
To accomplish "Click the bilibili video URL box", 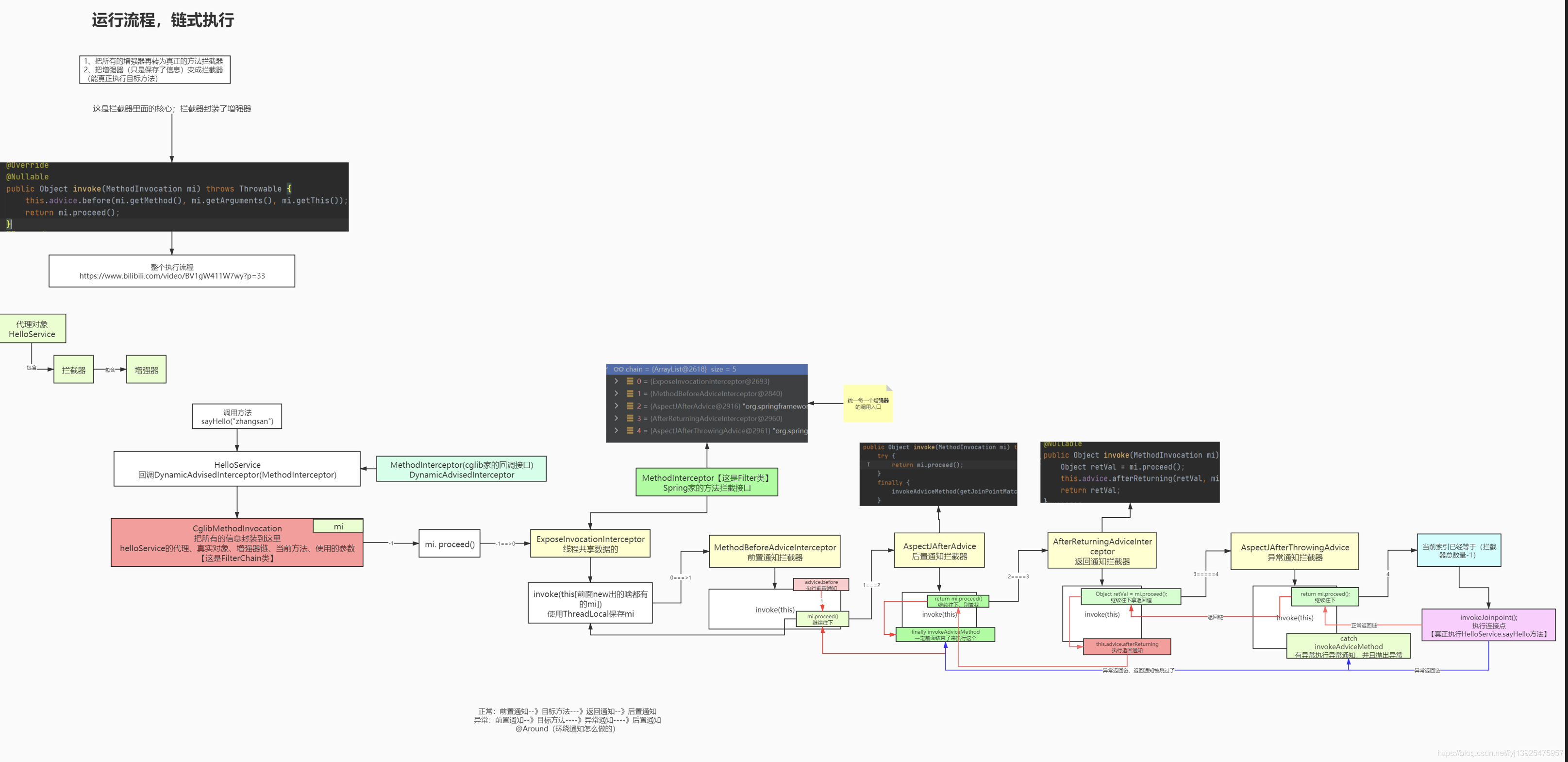I will pos(172,271).
